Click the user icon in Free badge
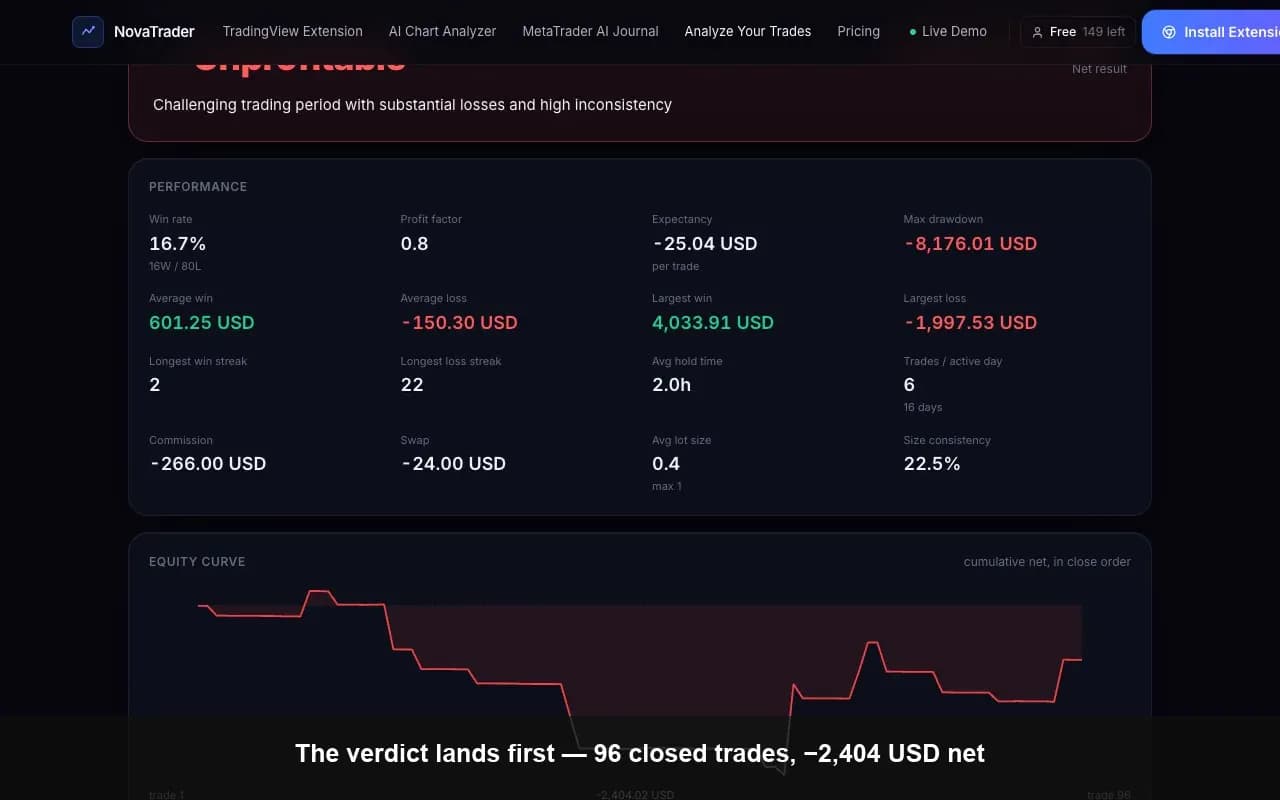The height and width of the screenshot is (800, 1280). point(1037,32)
